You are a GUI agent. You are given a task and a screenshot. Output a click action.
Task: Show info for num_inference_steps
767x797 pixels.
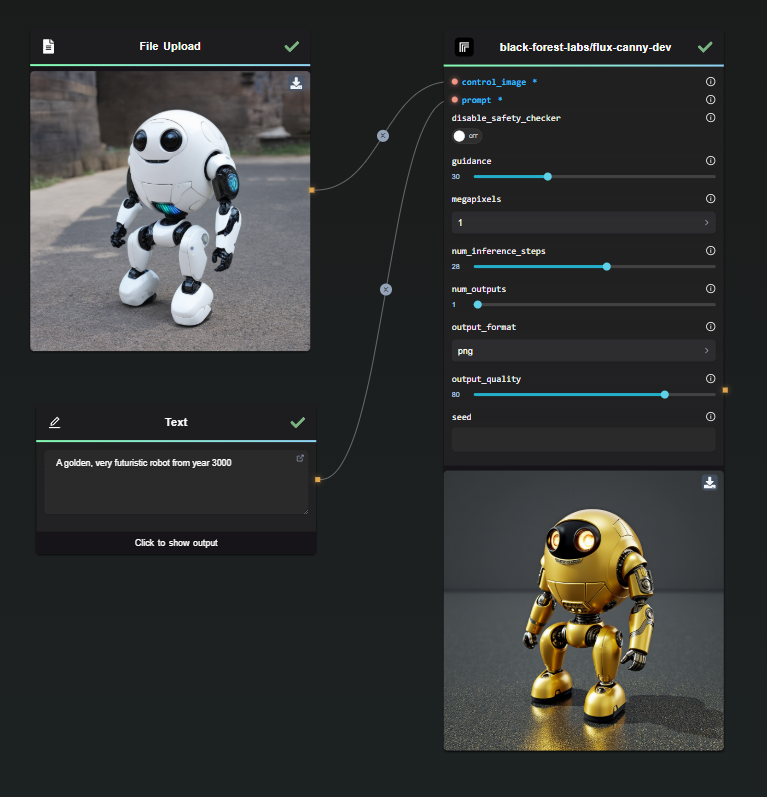point(711,251)
